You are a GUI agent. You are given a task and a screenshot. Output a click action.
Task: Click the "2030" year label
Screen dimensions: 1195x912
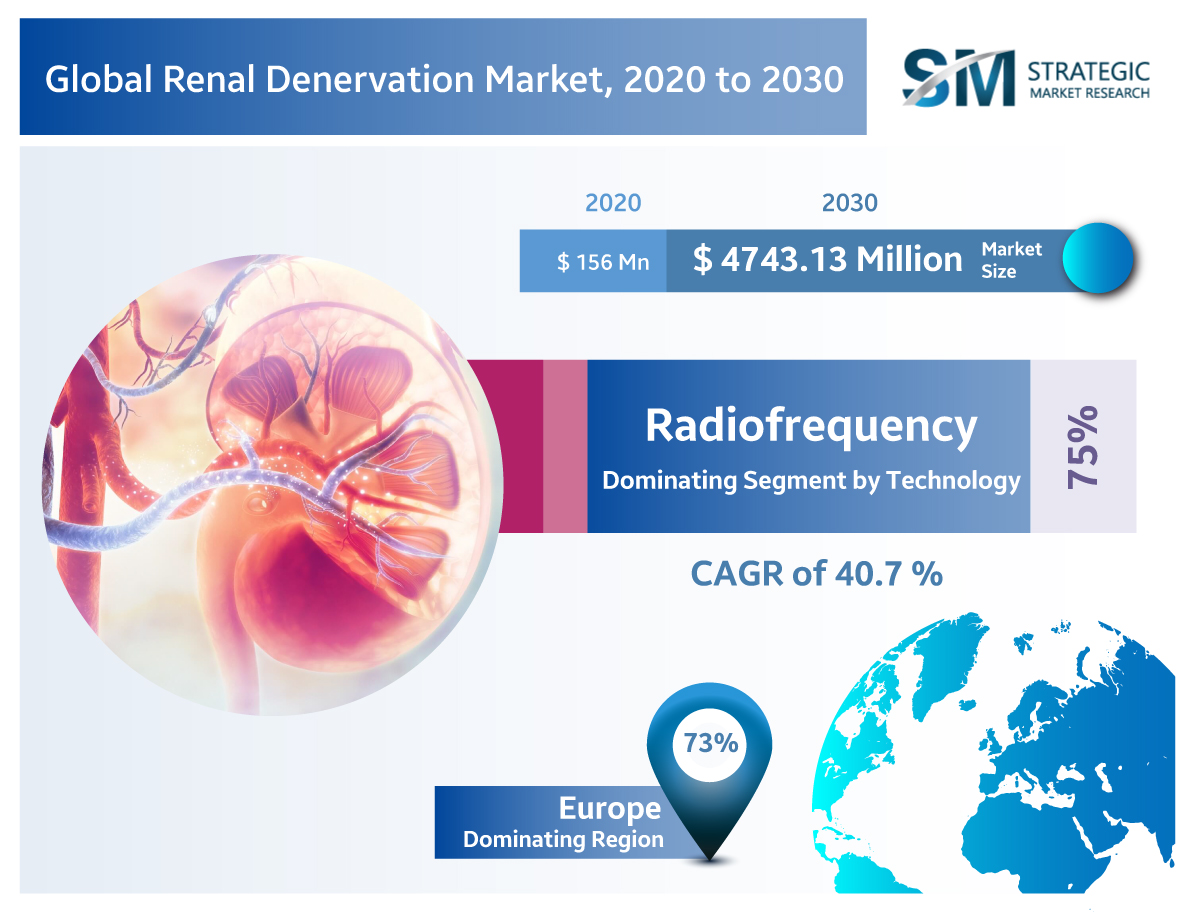850,203
